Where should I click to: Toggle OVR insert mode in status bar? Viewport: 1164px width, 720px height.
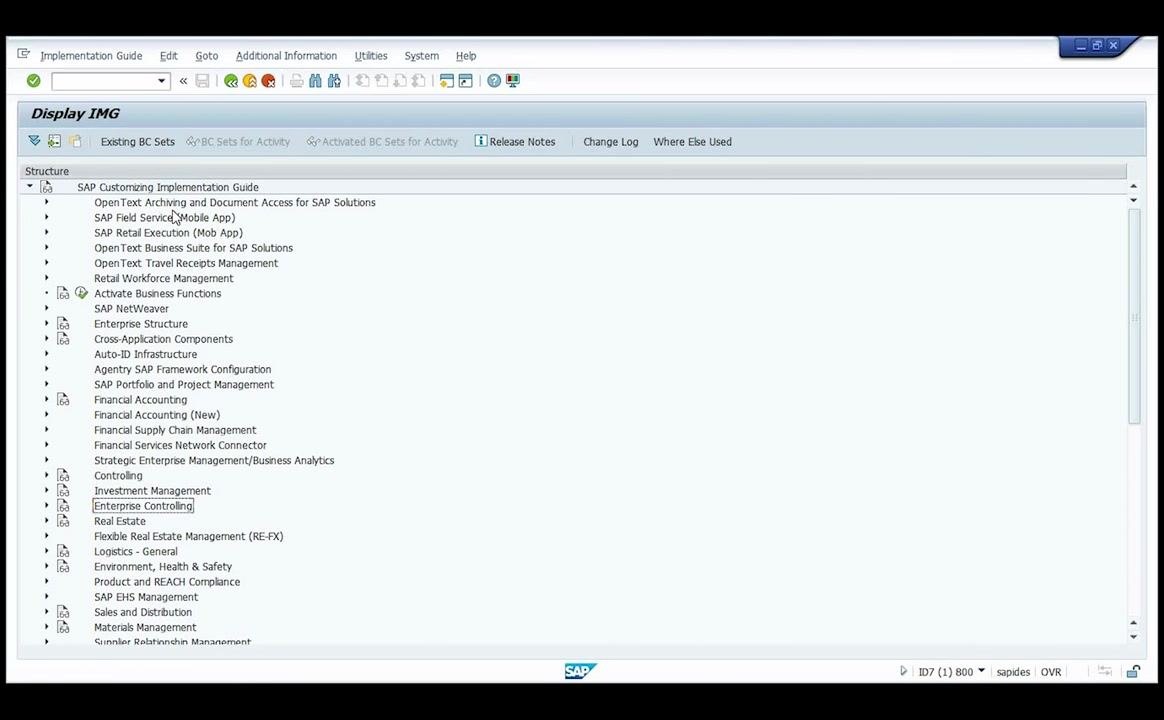click(x=1050, y=672)
